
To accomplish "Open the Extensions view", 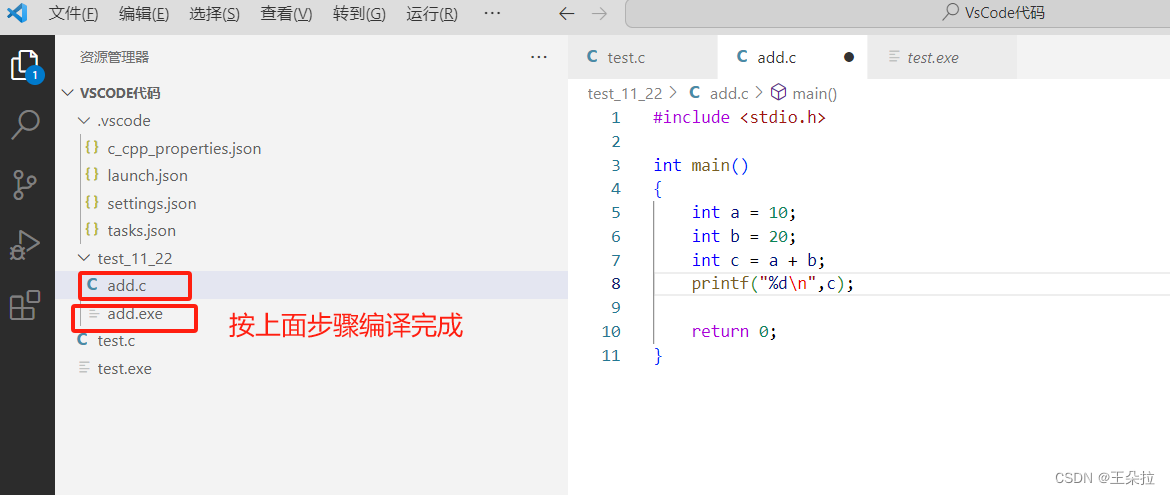I will tap(25, 305).
